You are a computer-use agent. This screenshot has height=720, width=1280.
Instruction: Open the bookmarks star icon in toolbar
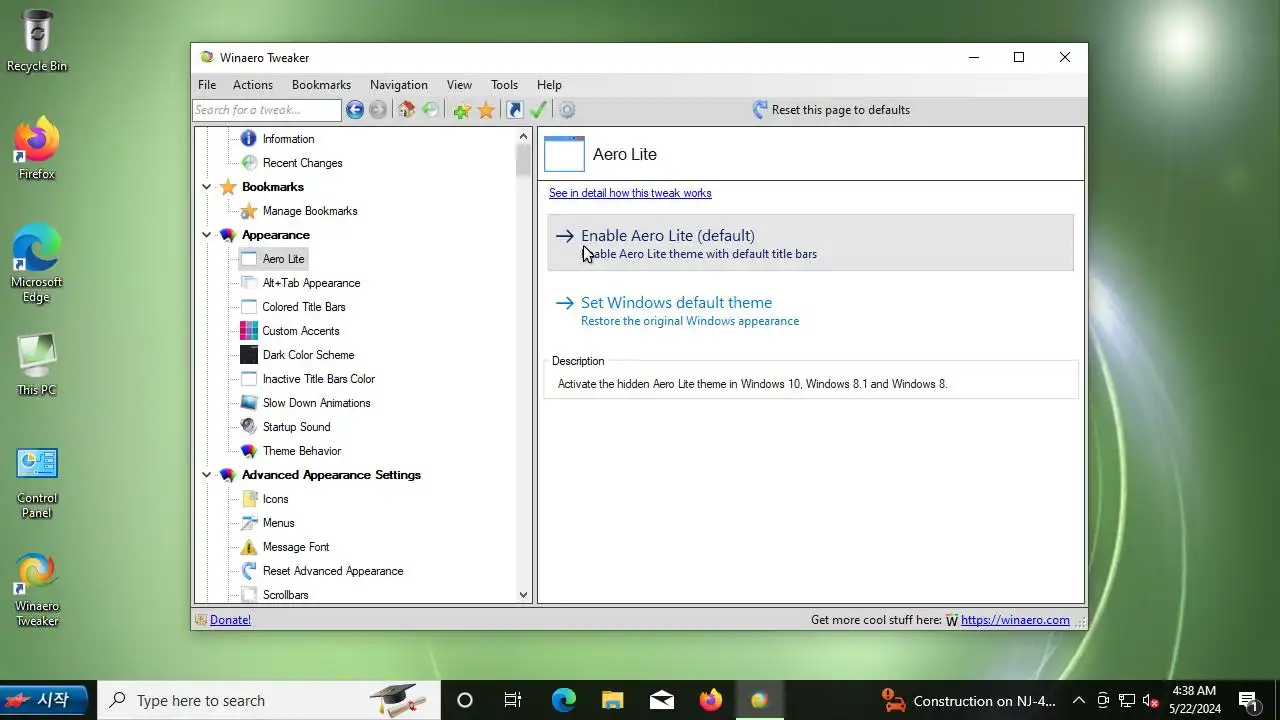tap(486, 110)
